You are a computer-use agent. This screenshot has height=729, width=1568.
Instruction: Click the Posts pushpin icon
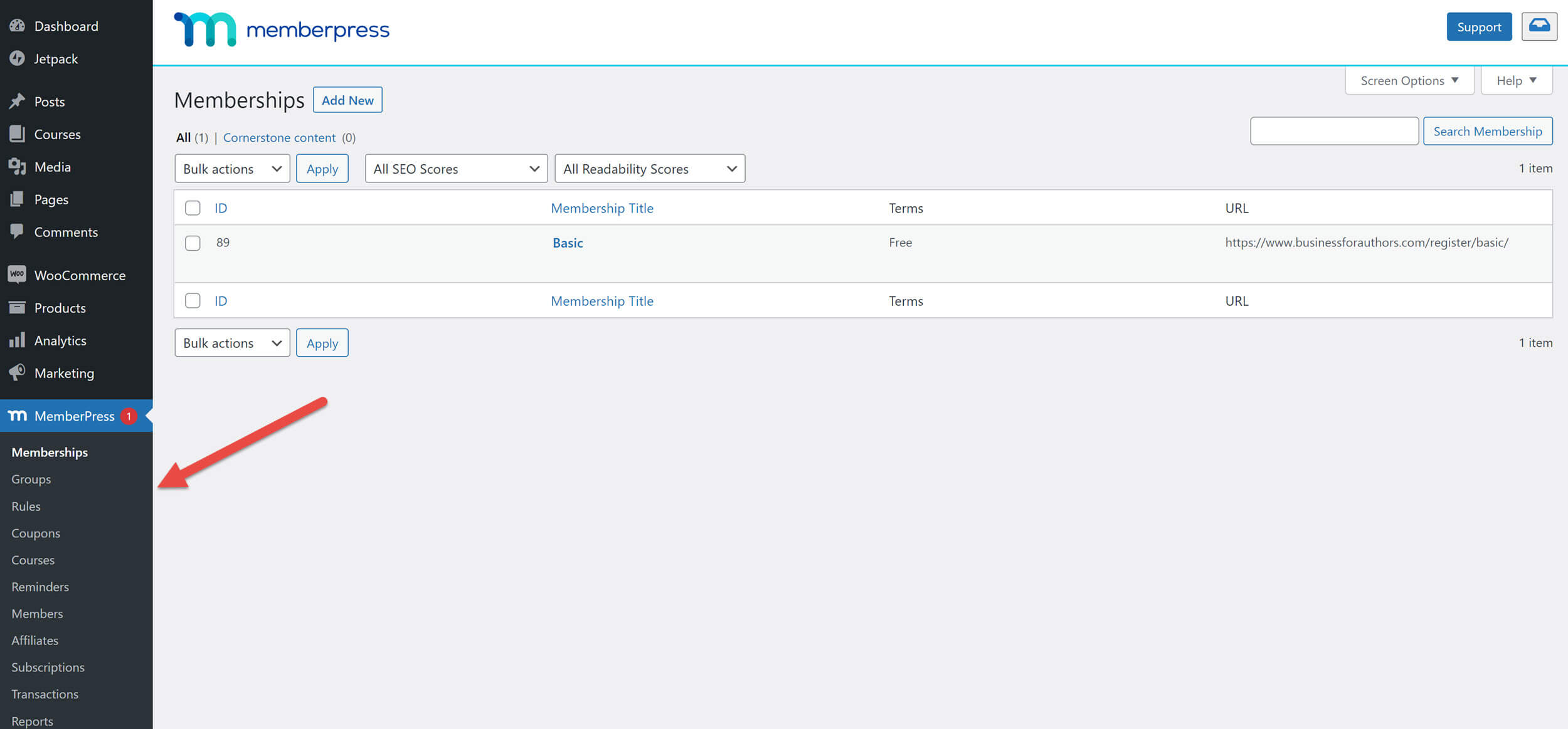[x=17, y=101]
